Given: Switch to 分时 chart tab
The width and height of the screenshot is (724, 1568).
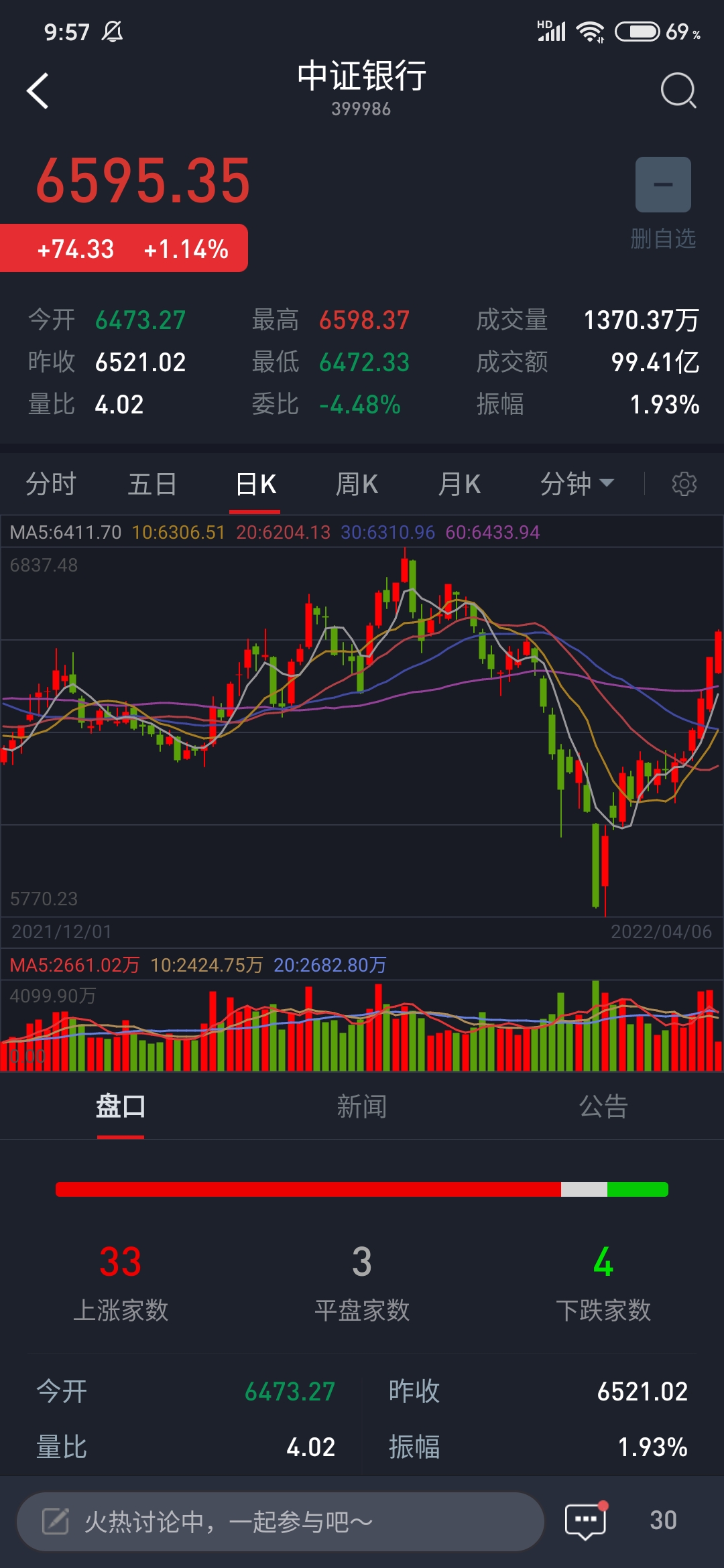Looking at the screenshot, I should (x=51, y=484).
